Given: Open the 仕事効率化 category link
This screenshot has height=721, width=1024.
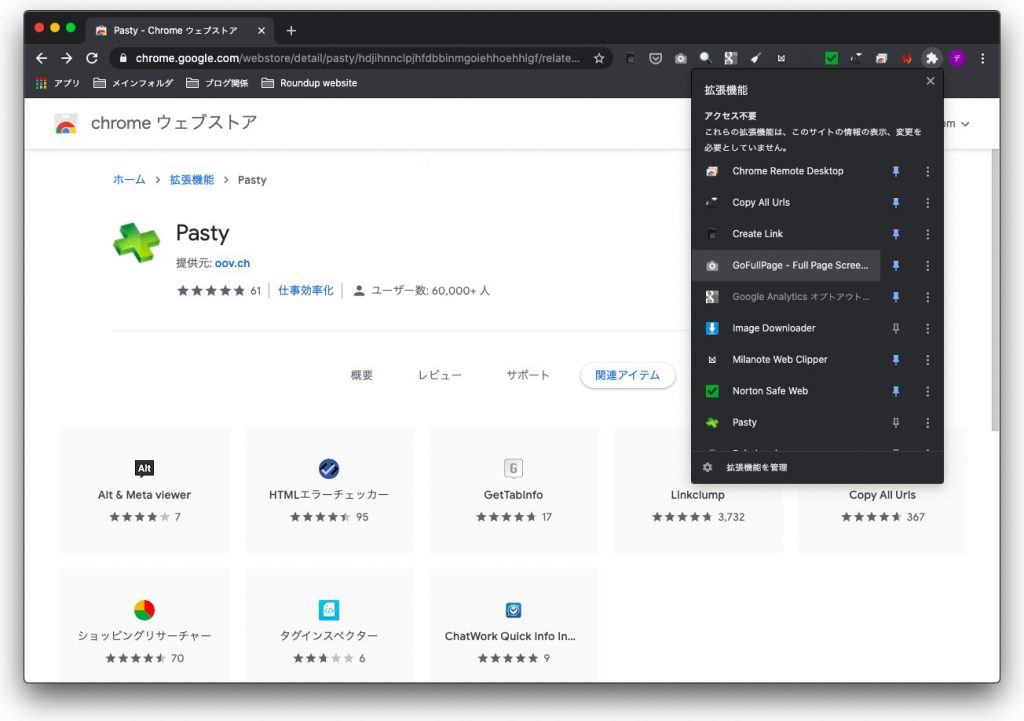Looking at the screenshot, I should click(306, 291).
